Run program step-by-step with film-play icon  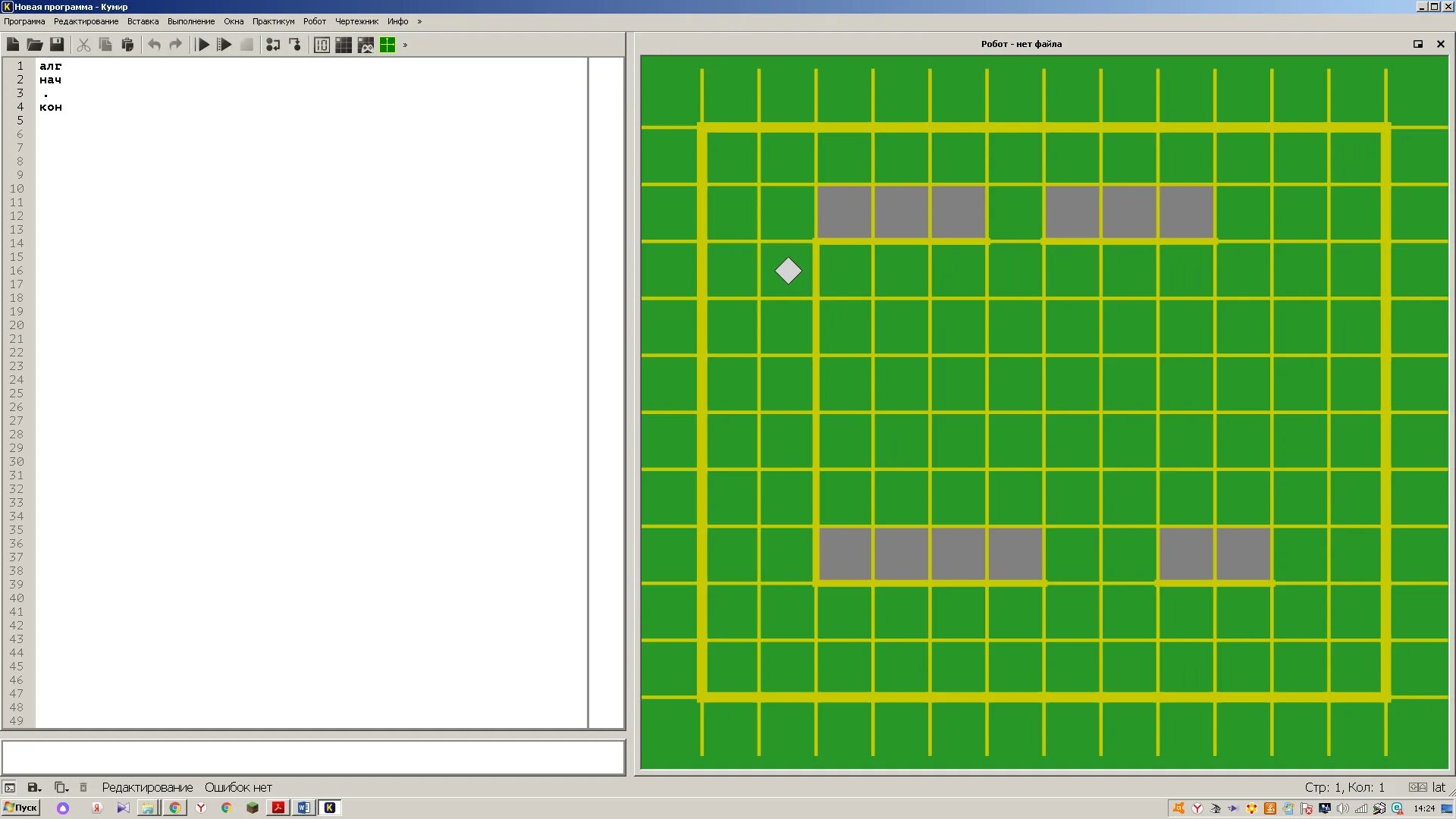point(224,45)
